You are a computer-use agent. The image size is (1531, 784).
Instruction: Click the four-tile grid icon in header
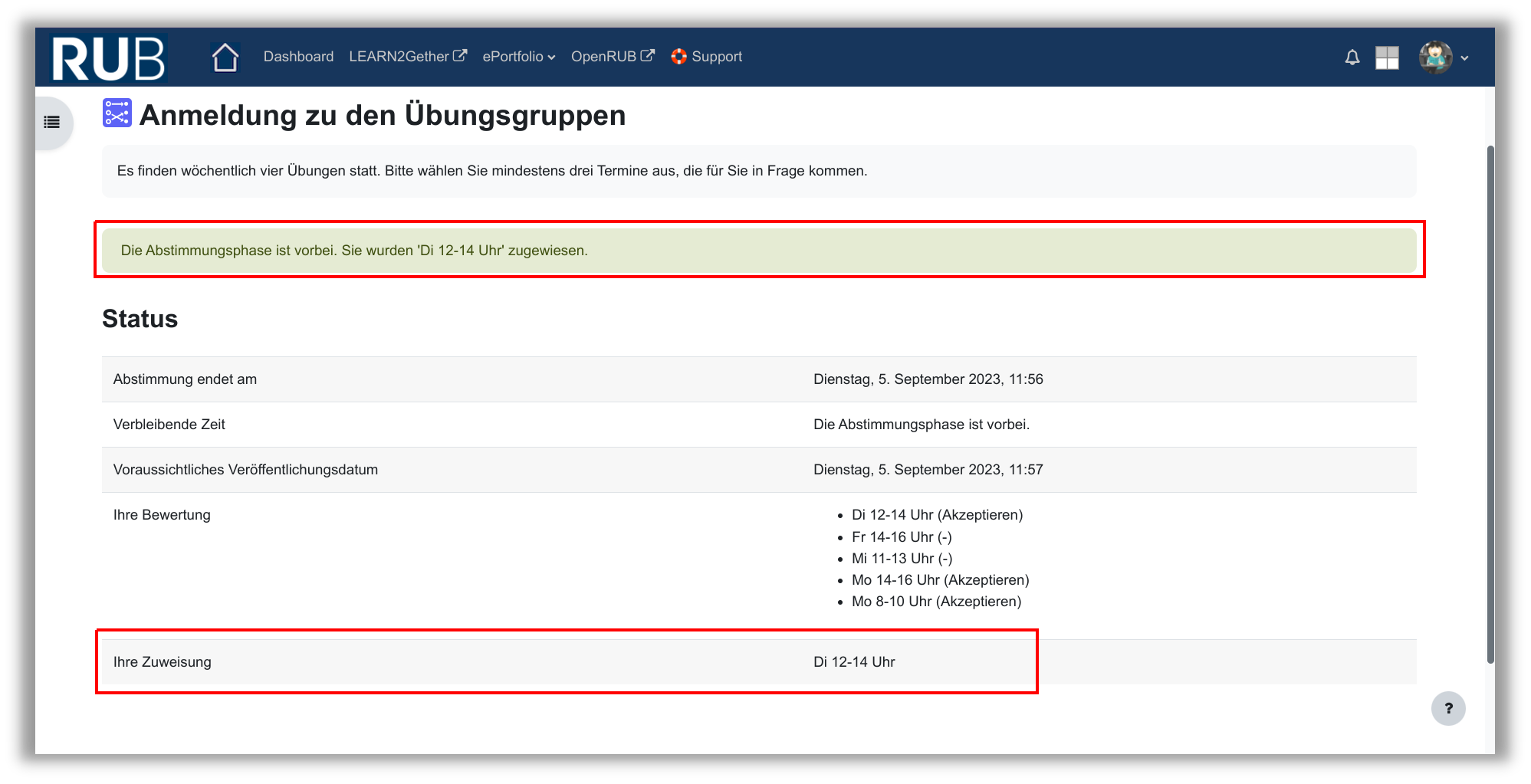tap(1386, 57)
